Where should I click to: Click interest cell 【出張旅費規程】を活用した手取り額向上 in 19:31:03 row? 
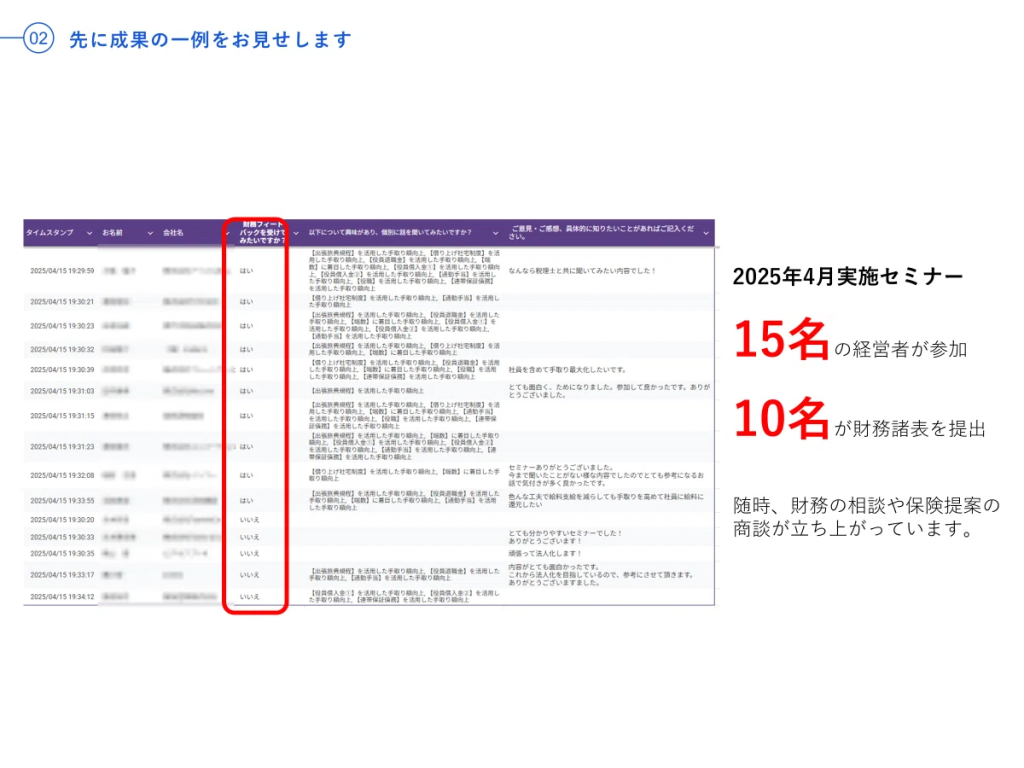tap(366, 391)
